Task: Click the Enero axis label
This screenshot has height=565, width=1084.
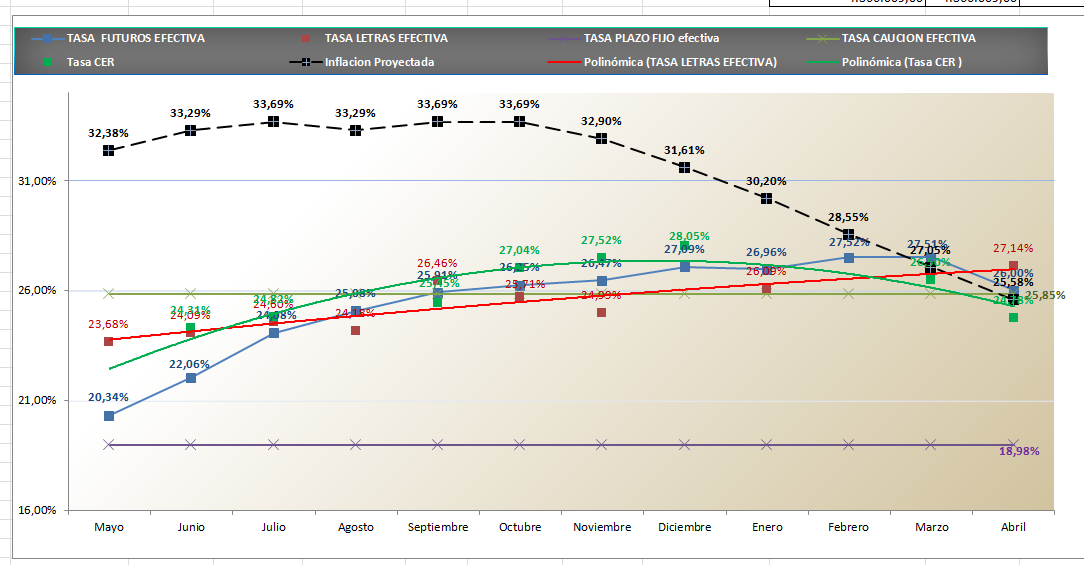Action: [x=767, y=527]
